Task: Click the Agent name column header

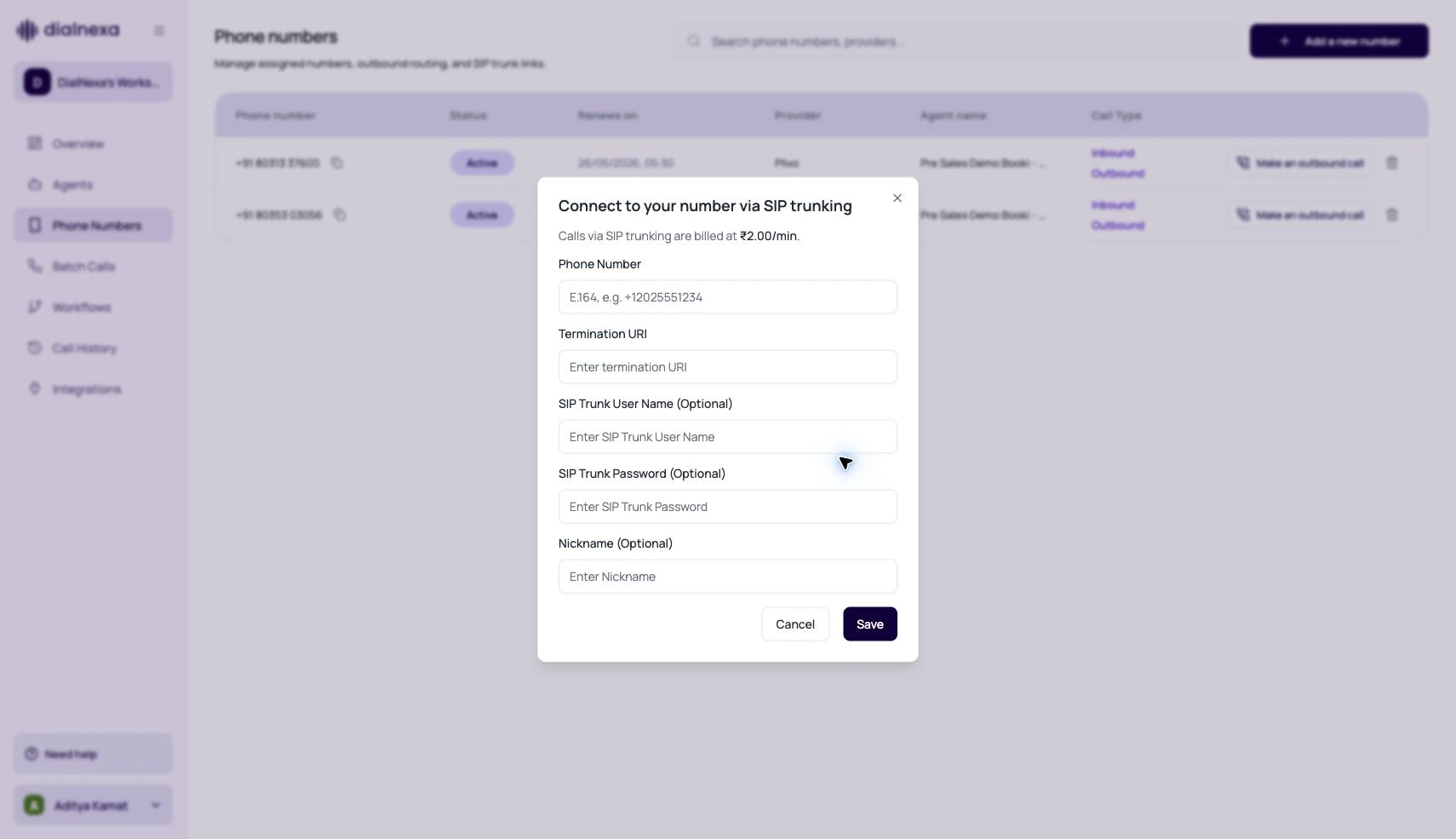Action: pos(953,116)
